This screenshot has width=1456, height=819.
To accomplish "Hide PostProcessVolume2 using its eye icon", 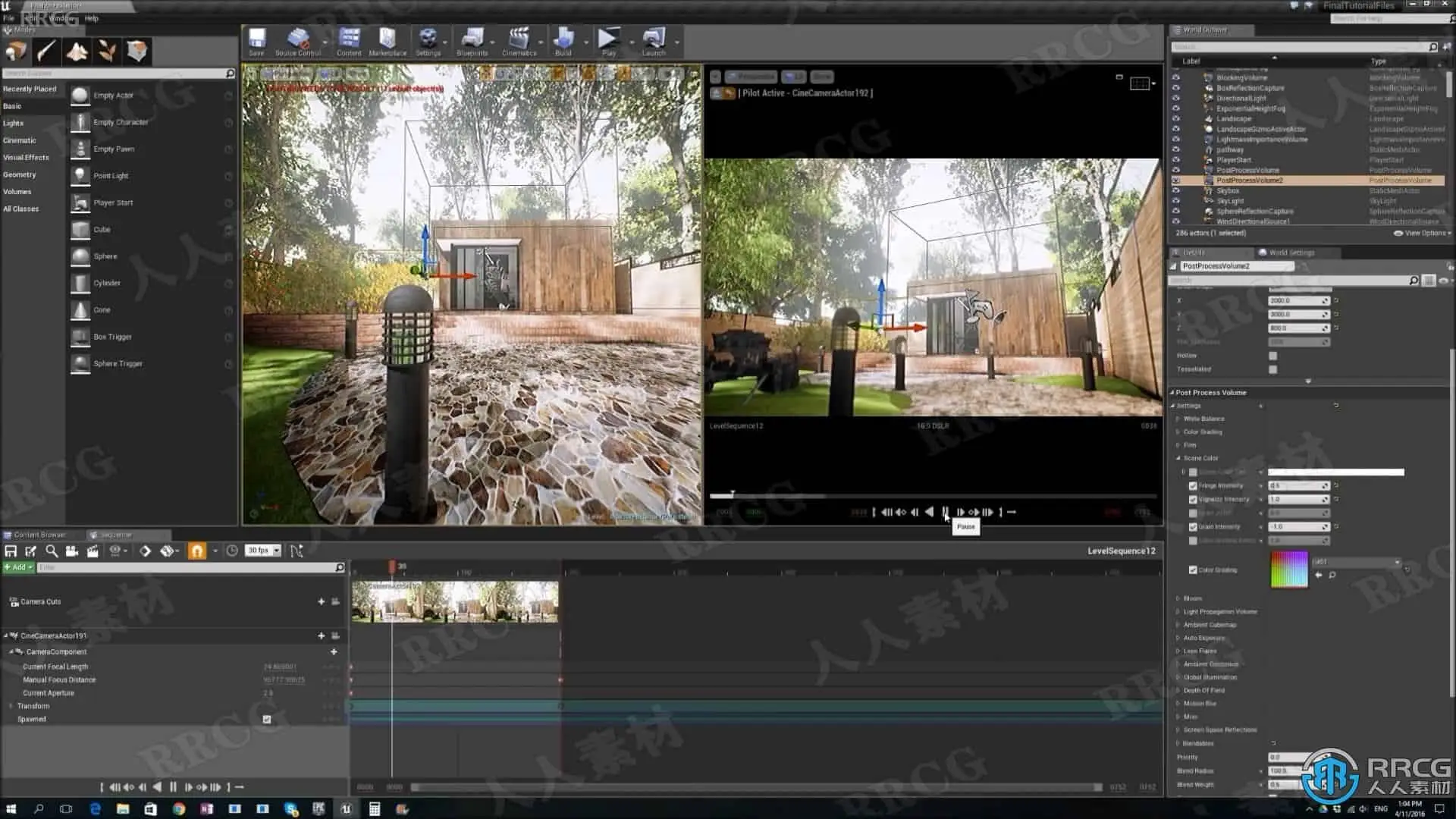I will 1176,180.
